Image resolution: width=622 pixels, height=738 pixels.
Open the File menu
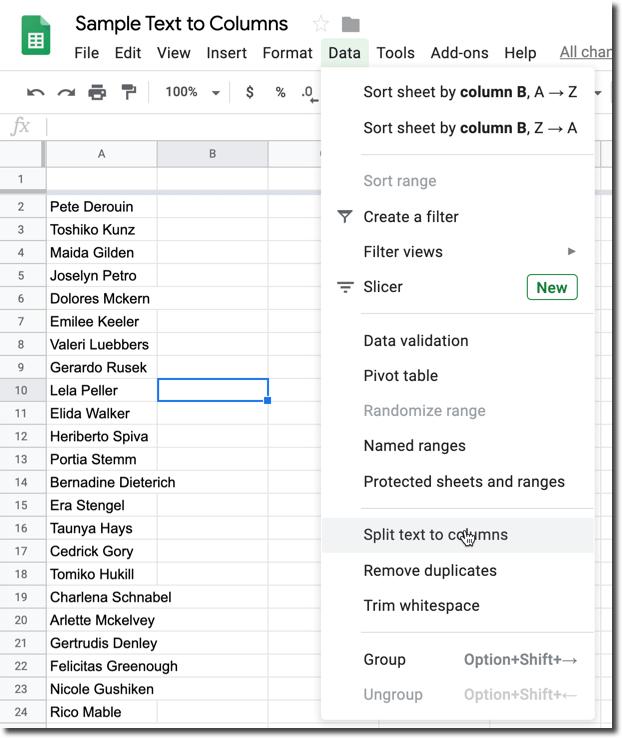click(x=87, y=53)
